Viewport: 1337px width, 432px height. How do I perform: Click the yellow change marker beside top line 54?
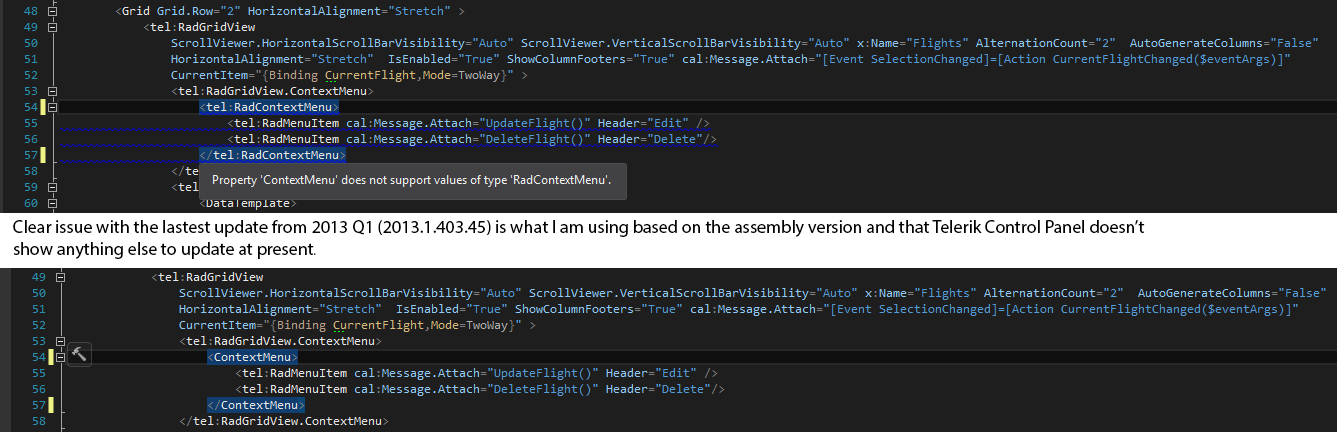coord(43,107)
